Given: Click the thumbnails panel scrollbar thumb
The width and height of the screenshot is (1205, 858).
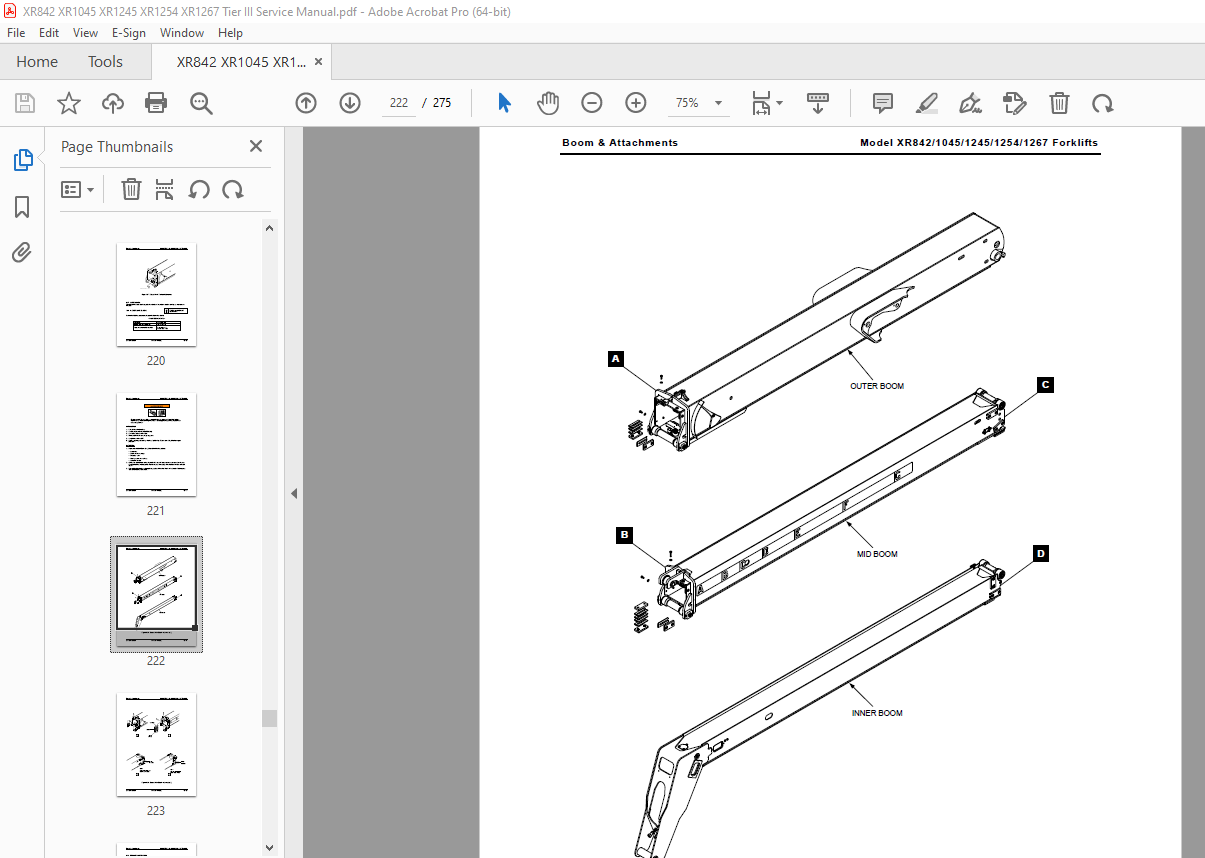Looking at the screenshot, I should [270, 718].
